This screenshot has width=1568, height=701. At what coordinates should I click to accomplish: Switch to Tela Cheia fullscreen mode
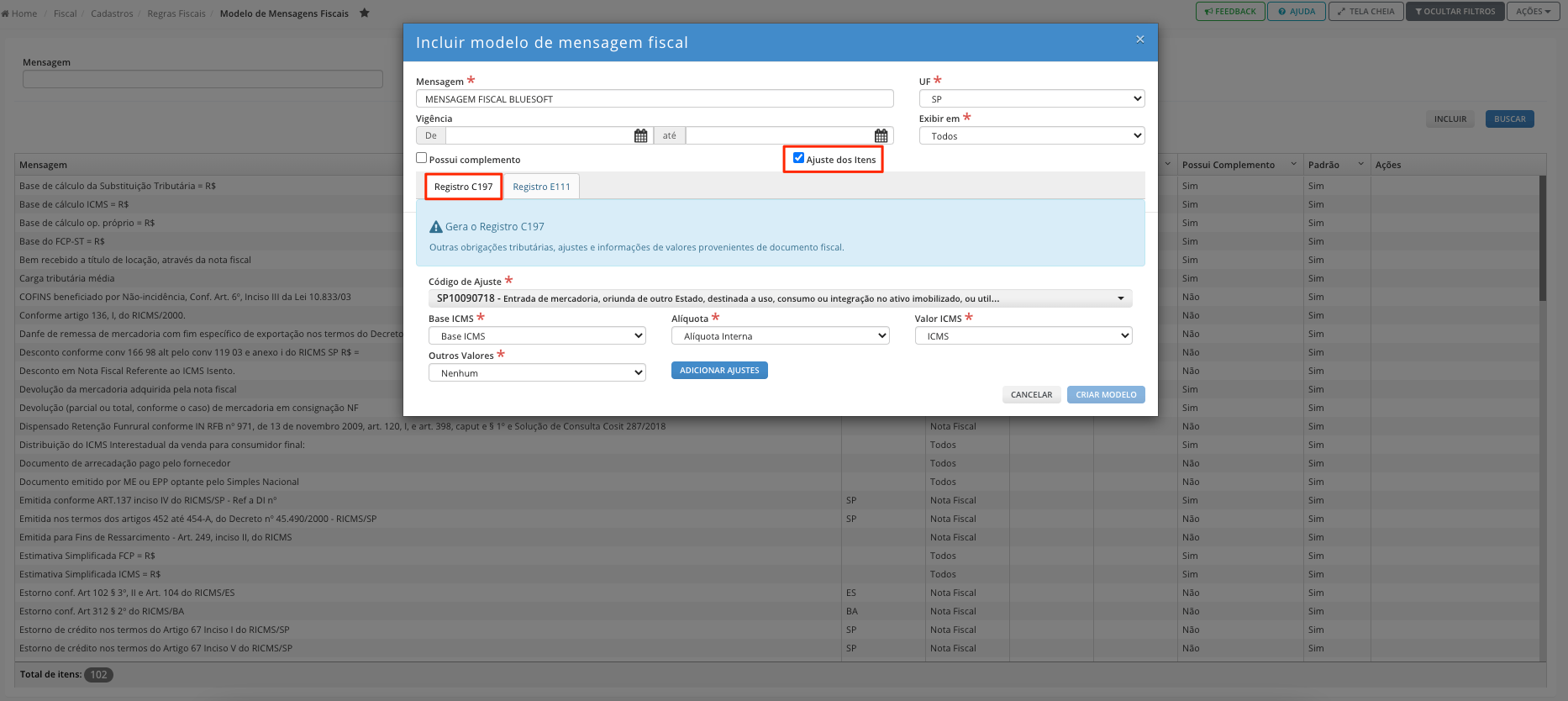pyautogui.click(x=1365, y=12)
